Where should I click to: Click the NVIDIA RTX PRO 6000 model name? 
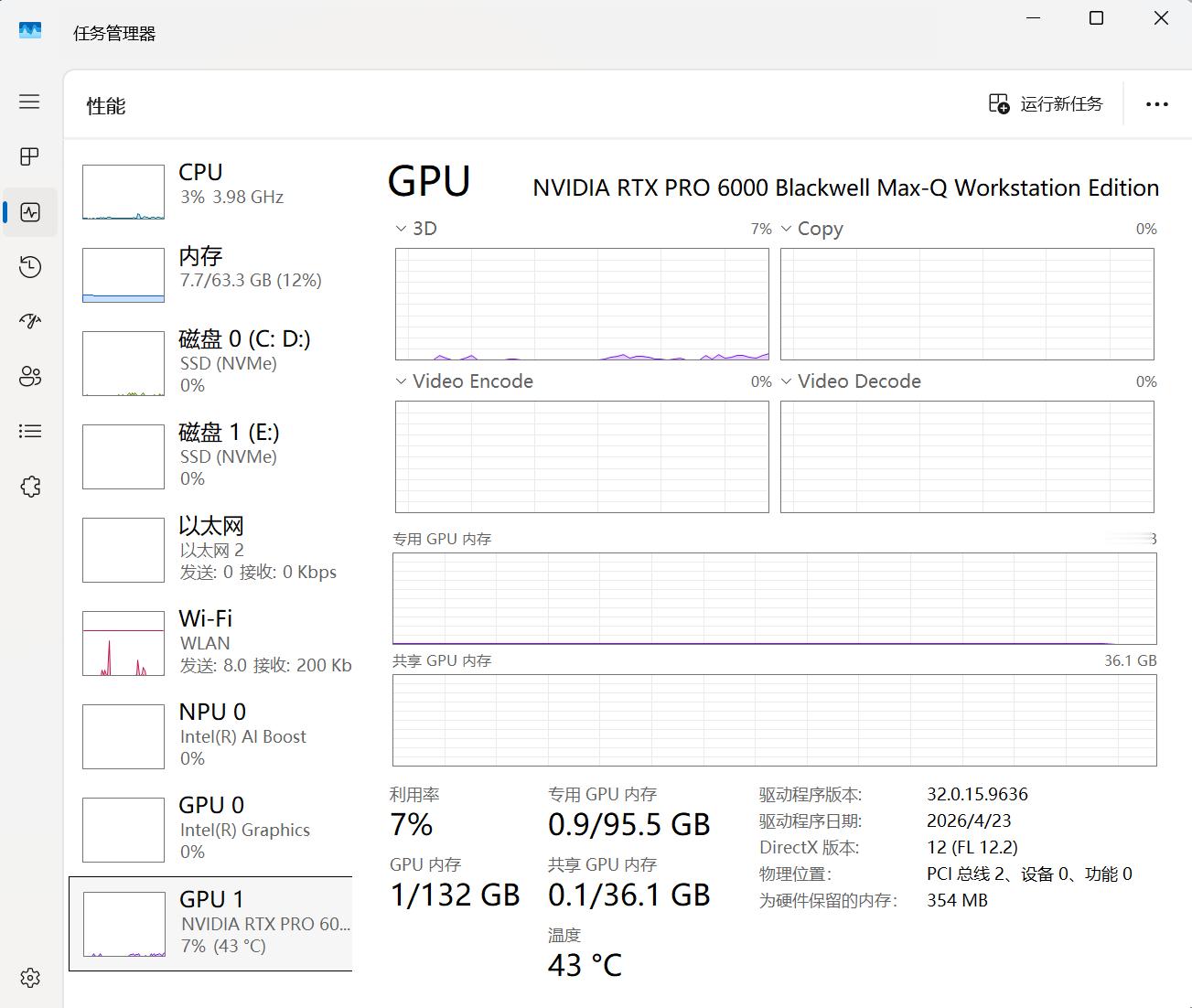click(845, 188)
